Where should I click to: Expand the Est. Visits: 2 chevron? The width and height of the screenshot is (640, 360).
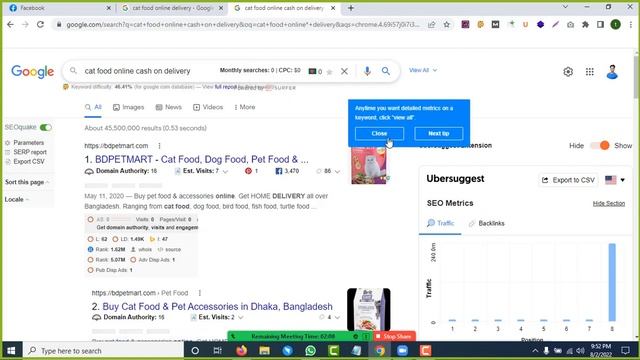point(241,318)
